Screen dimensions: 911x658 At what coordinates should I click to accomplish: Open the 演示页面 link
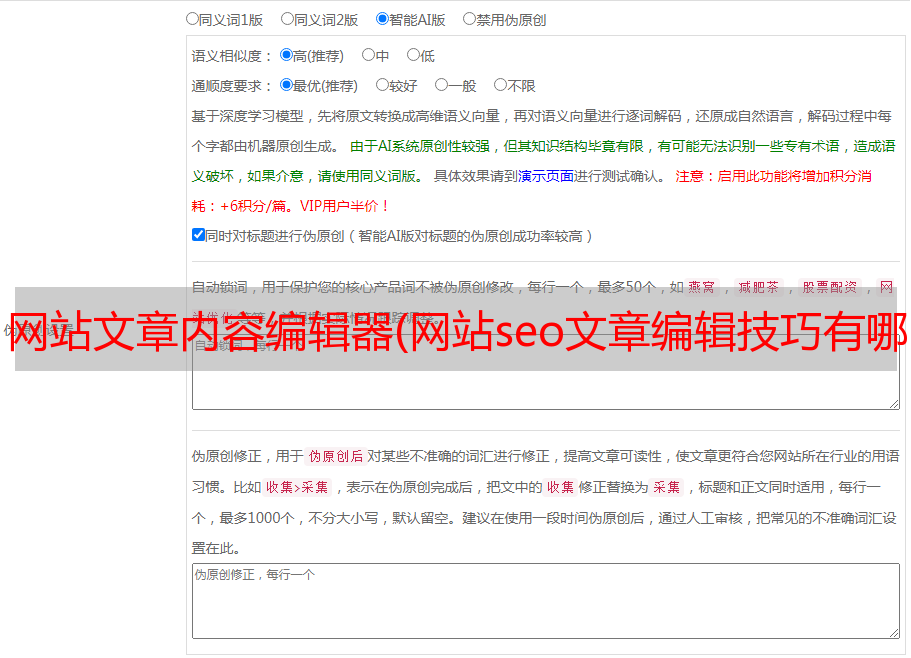click(x=546, y=176)
